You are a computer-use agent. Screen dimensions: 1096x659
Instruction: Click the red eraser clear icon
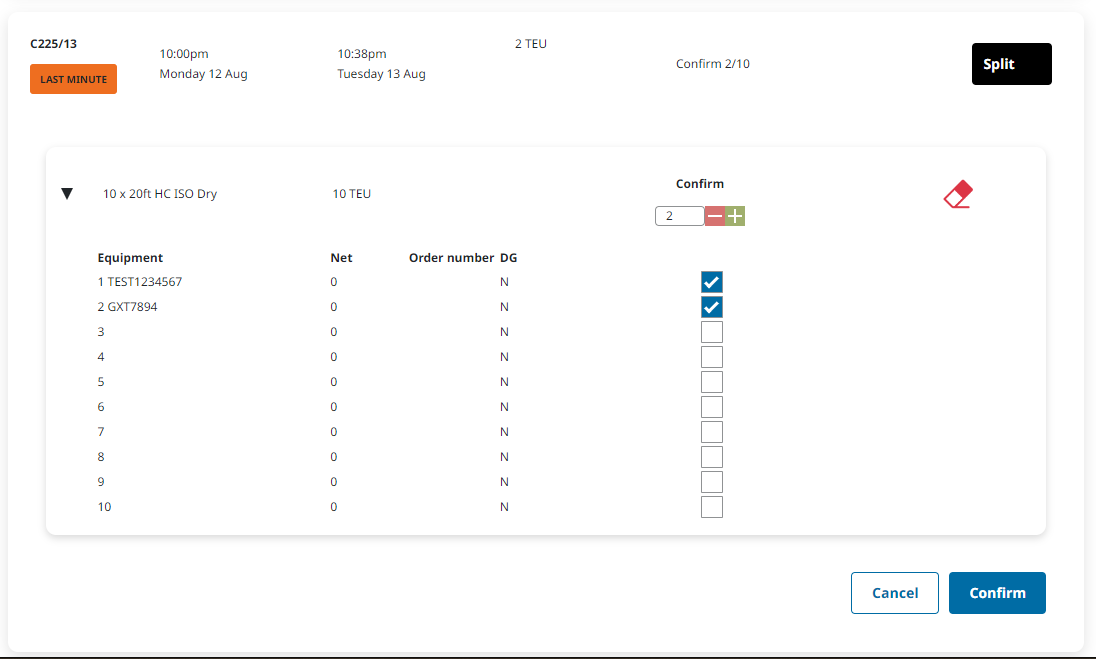[958, 194]
